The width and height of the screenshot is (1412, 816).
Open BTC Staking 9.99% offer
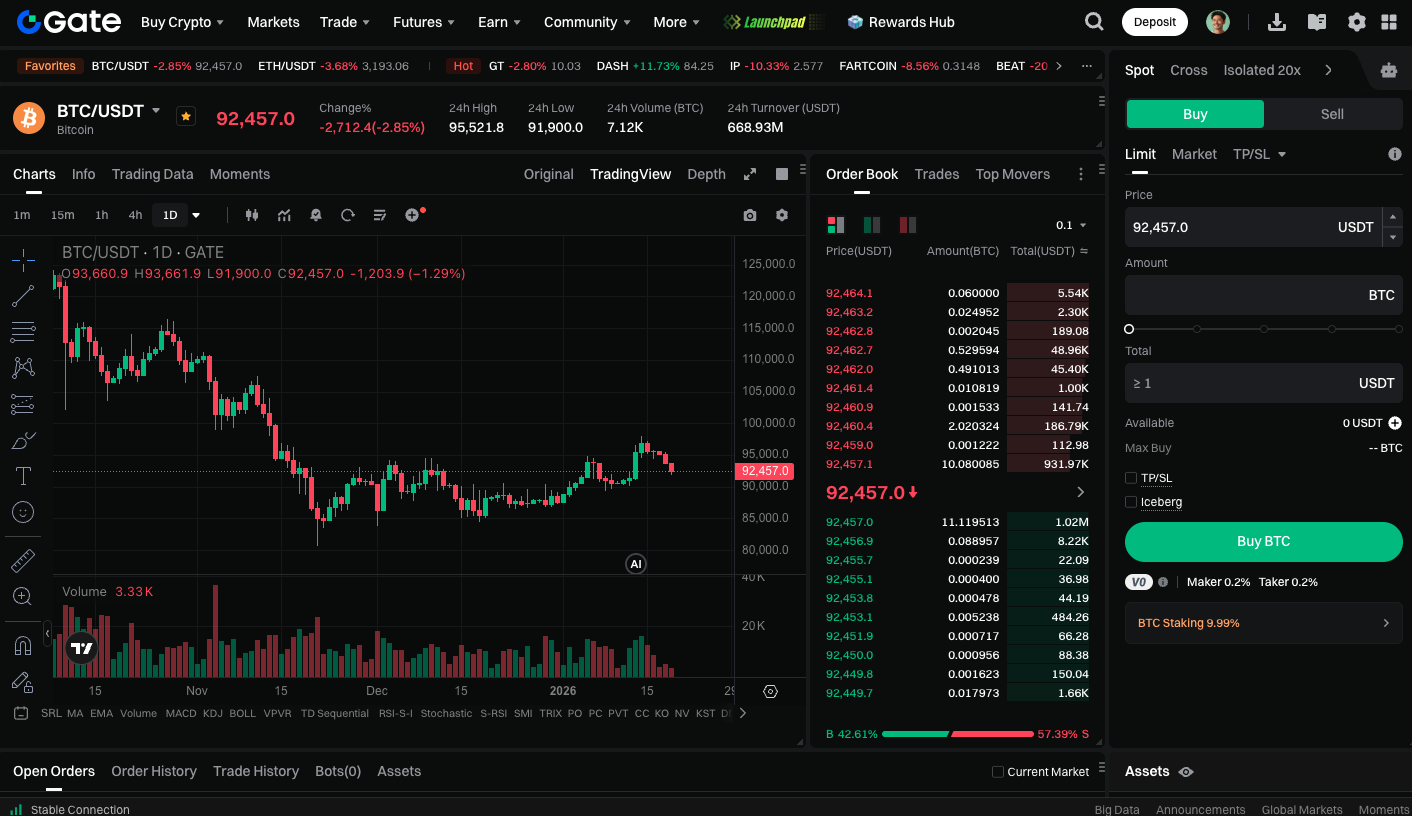pos(1264,623)
